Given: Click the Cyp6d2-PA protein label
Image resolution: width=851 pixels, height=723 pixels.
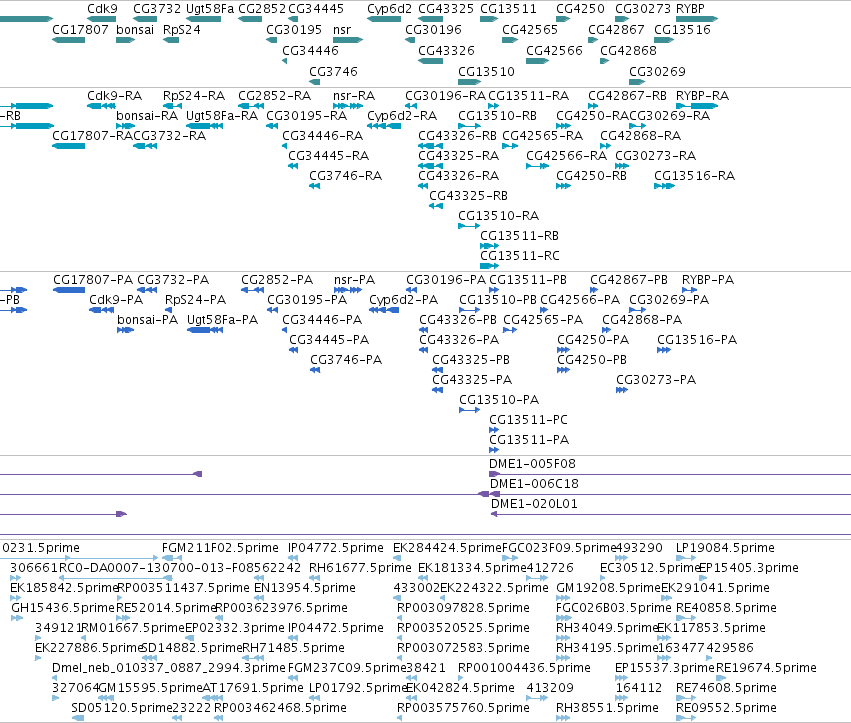Looking at the screenshot, I should (403, 300).
